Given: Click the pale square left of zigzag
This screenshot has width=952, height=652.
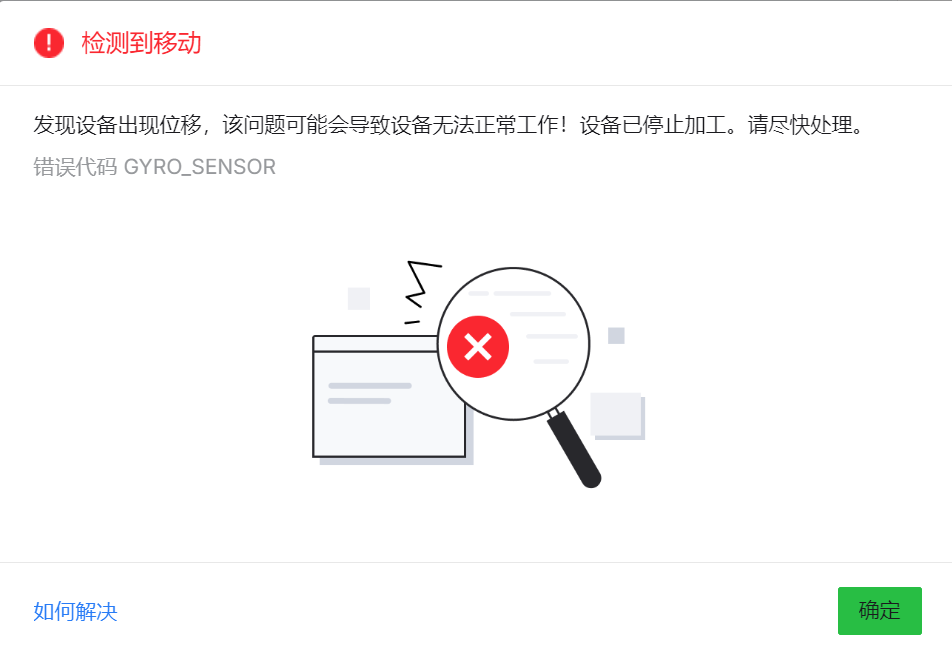Looking at the screenshot, I should [359, 299].
